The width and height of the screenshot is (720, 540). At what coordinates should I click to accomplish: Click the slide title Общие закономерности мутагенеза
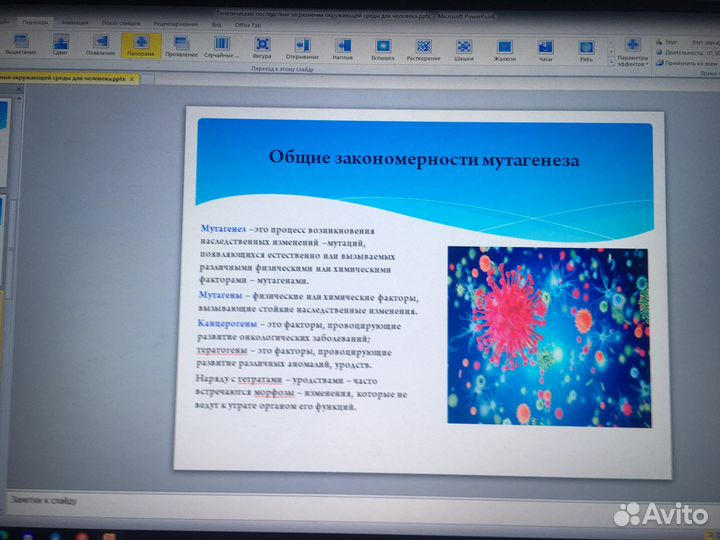pyautogui.click(x=424, y=158)
